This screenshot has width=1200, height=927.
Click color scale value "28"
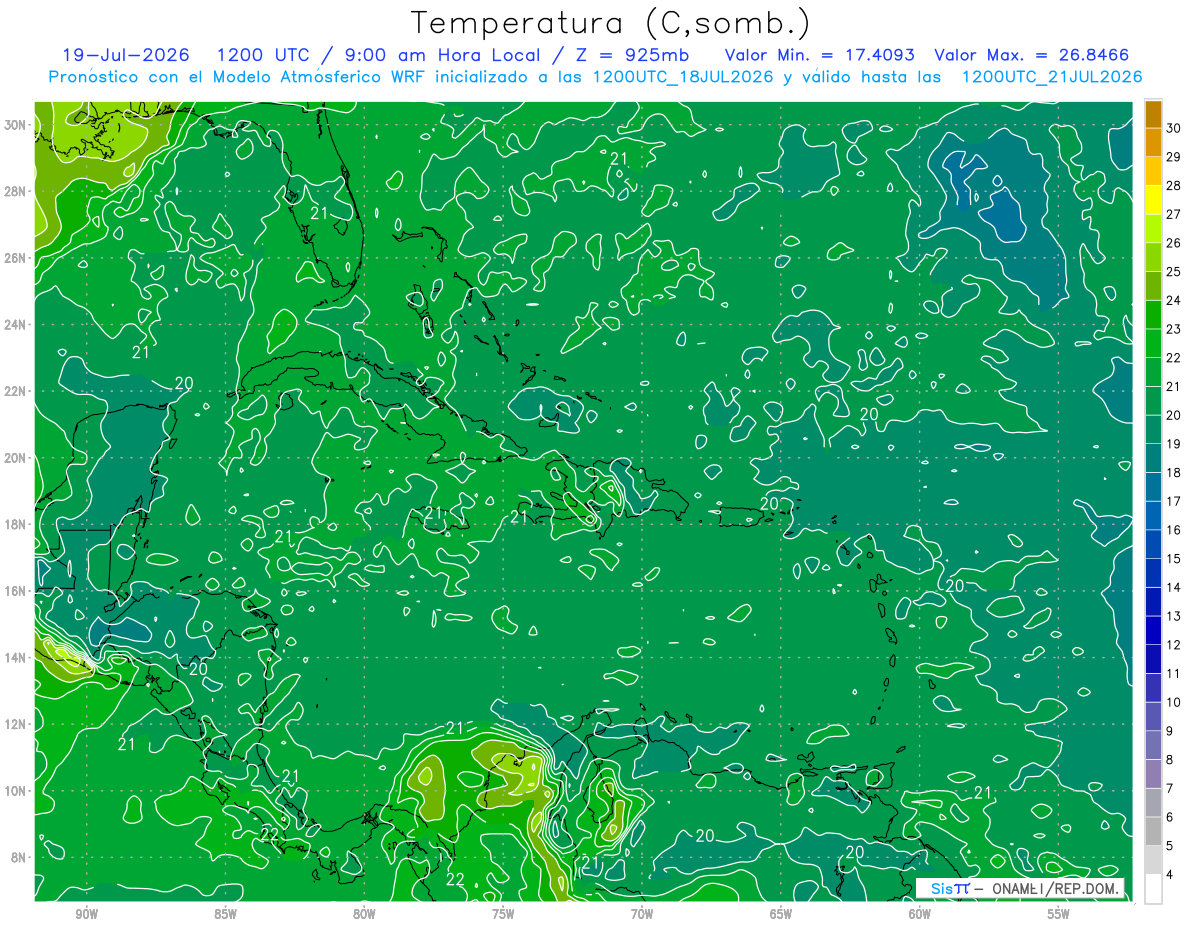(1174, 186)
